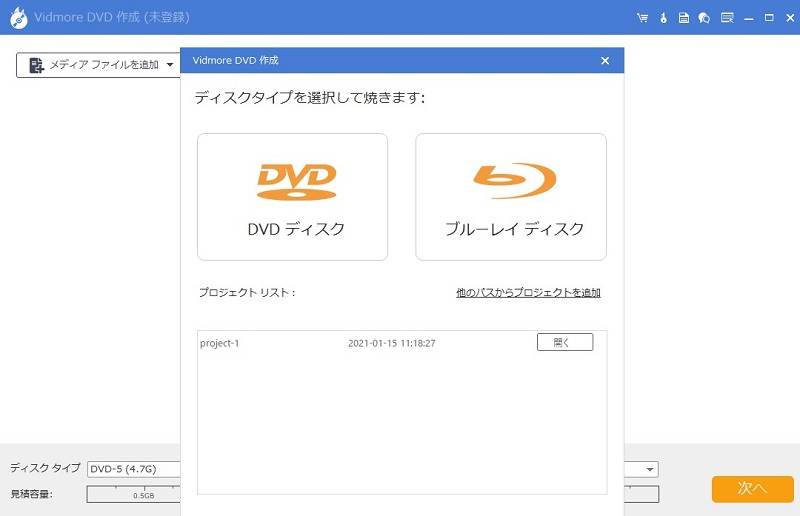This screenshot has height=516, width=800.
Task: Click 他のパスからプロジェクトを追加 link
Action: [528, 292]
